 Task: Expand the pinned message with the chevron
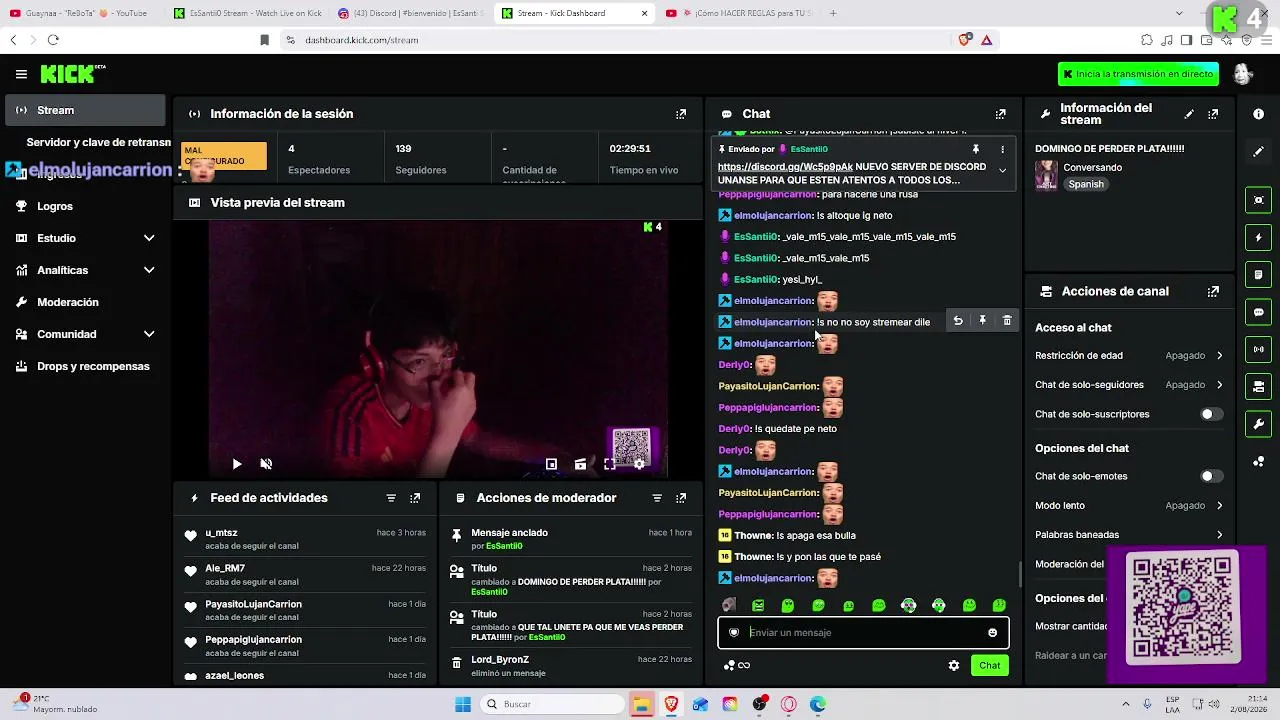point(1002,171)
